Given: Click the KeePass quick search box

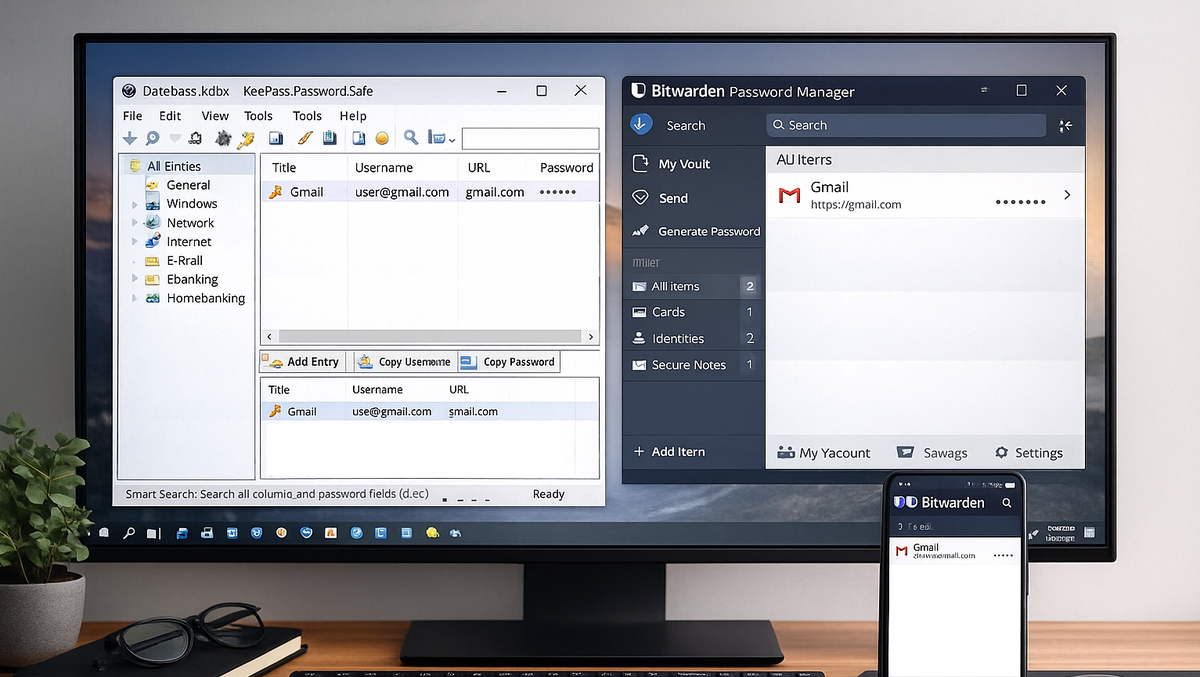Looking at the screenshot, I should click(530, 139).
